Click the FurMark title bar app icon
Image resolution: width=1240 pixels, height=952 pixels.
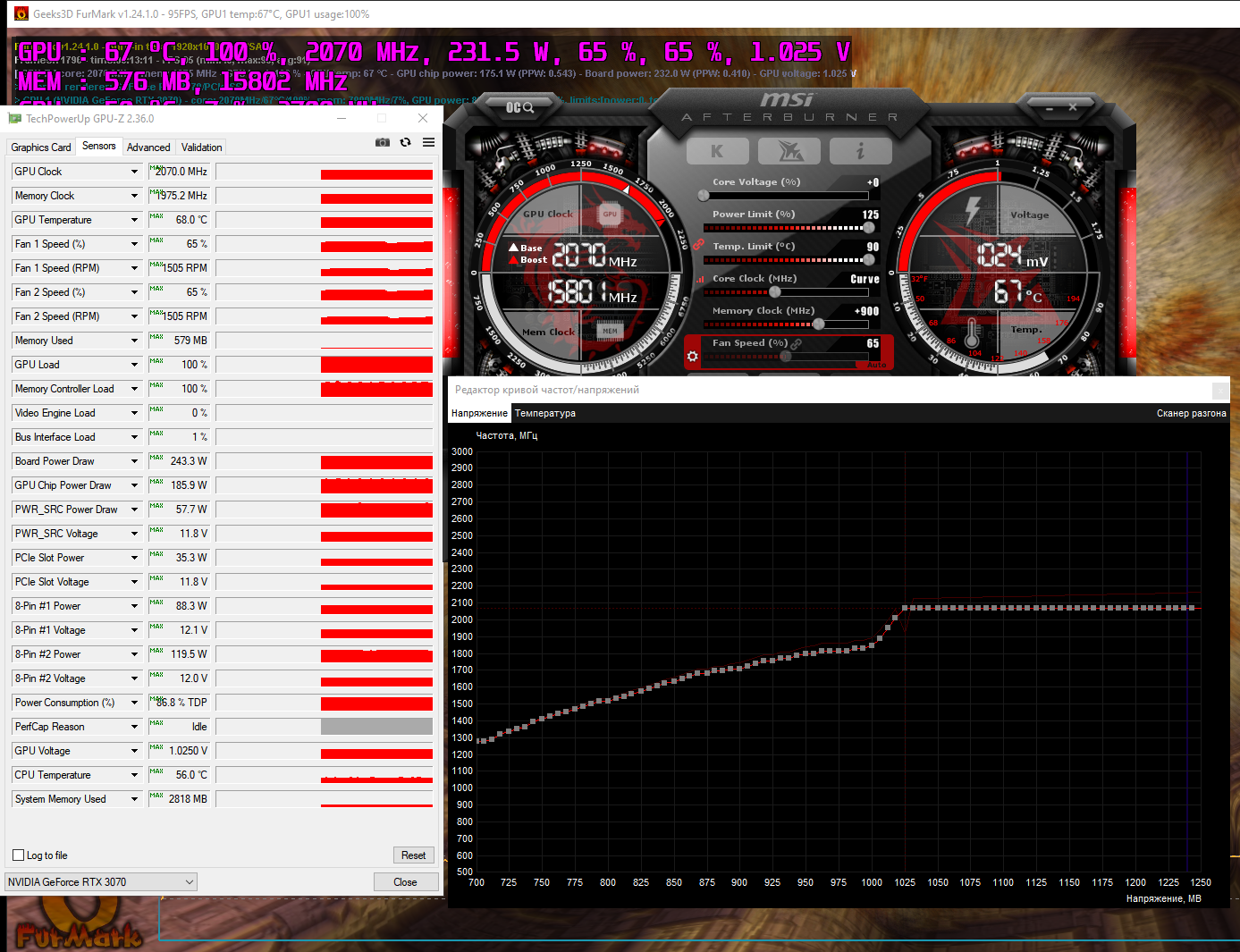click(x=21, y=14)
